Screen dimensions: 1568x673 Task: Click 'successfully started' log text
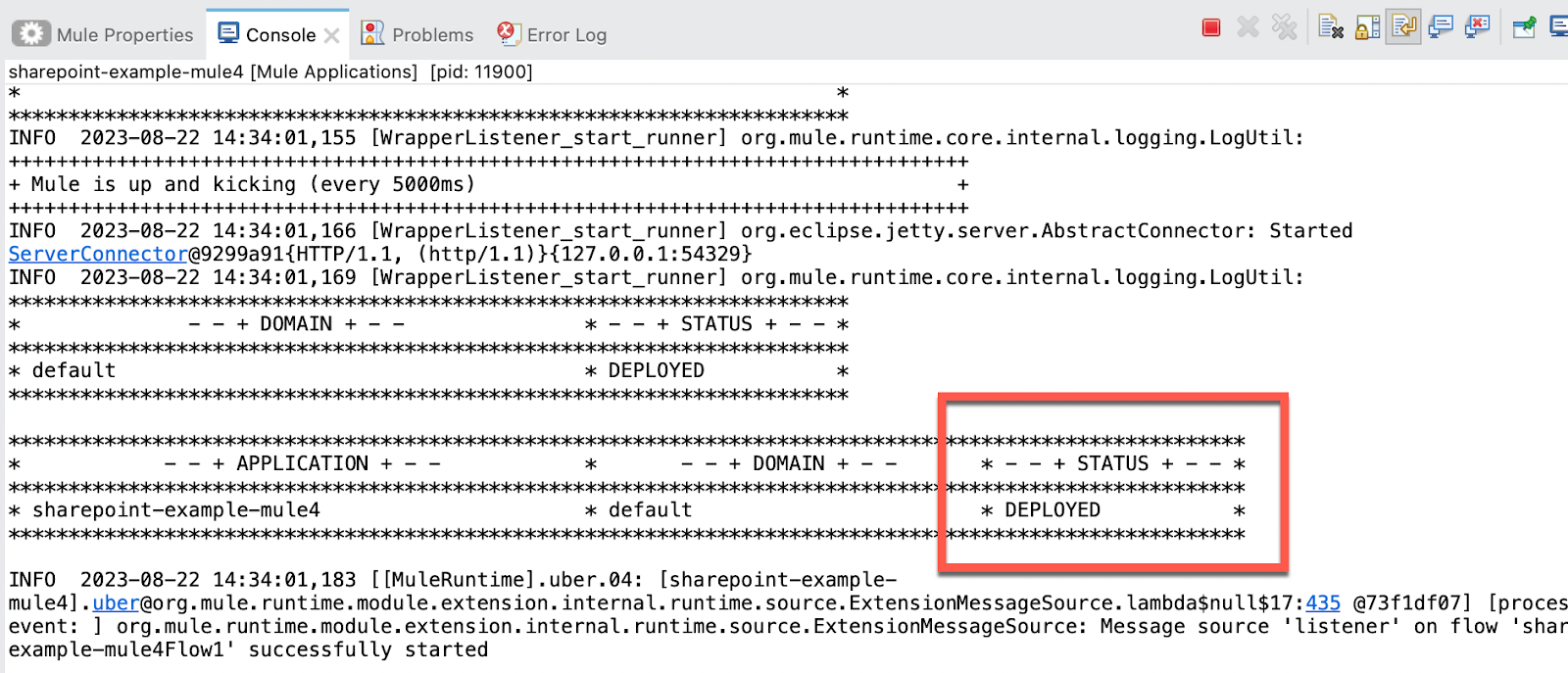point(368,649)
